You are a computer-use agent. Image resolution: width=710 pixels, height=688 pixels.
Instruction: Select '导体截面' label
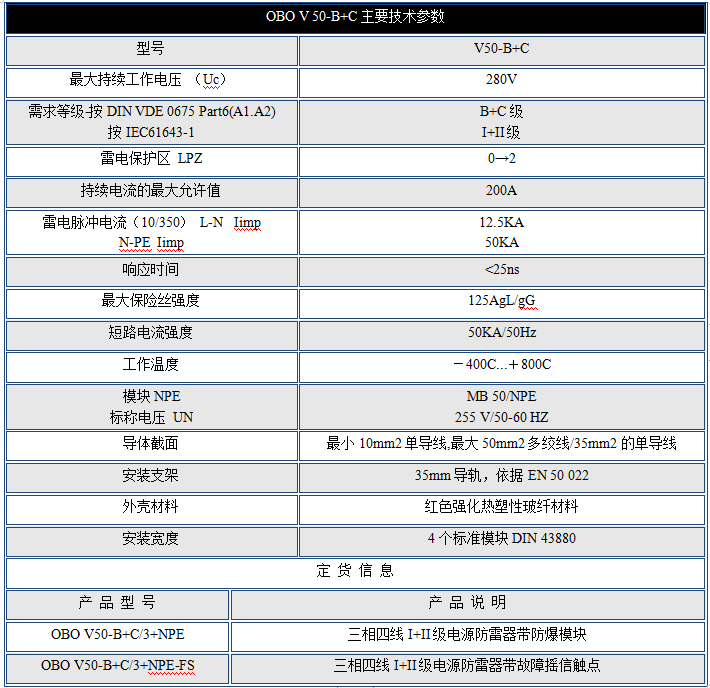(150, 443)
